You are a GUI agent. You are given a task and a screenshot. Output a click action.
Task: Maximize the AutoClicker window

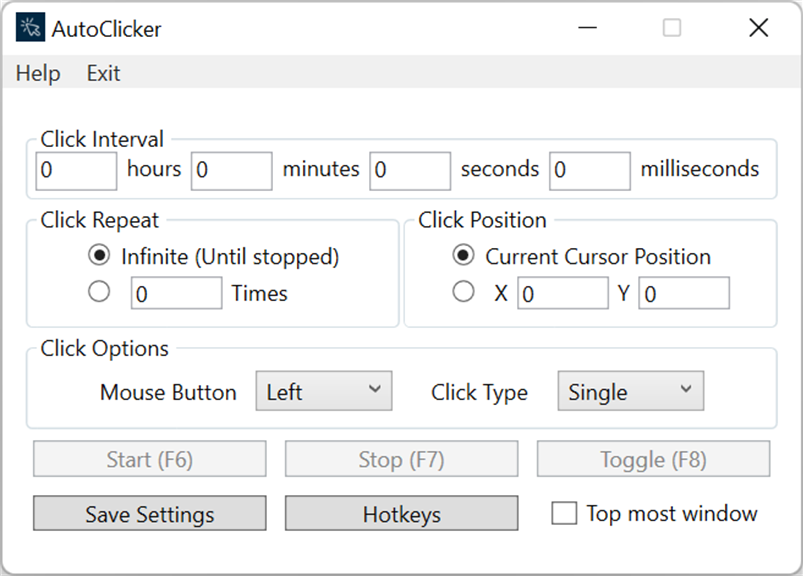pos(672,28)
